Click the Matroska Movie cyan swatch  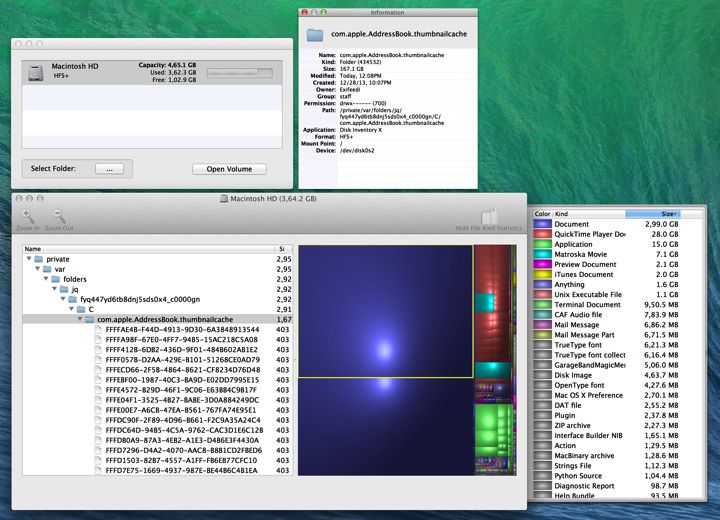(542, 254)
